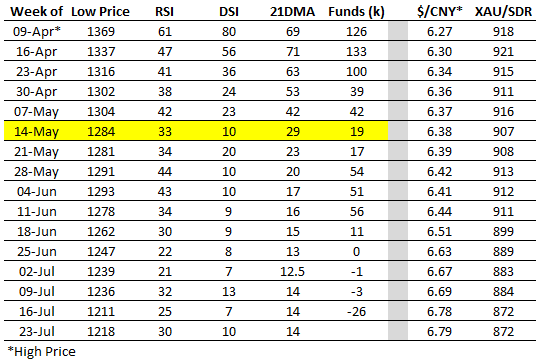Click the $/CNY* column header
The width and height of the screenshot is (544, 363).
tap(440, 11)
